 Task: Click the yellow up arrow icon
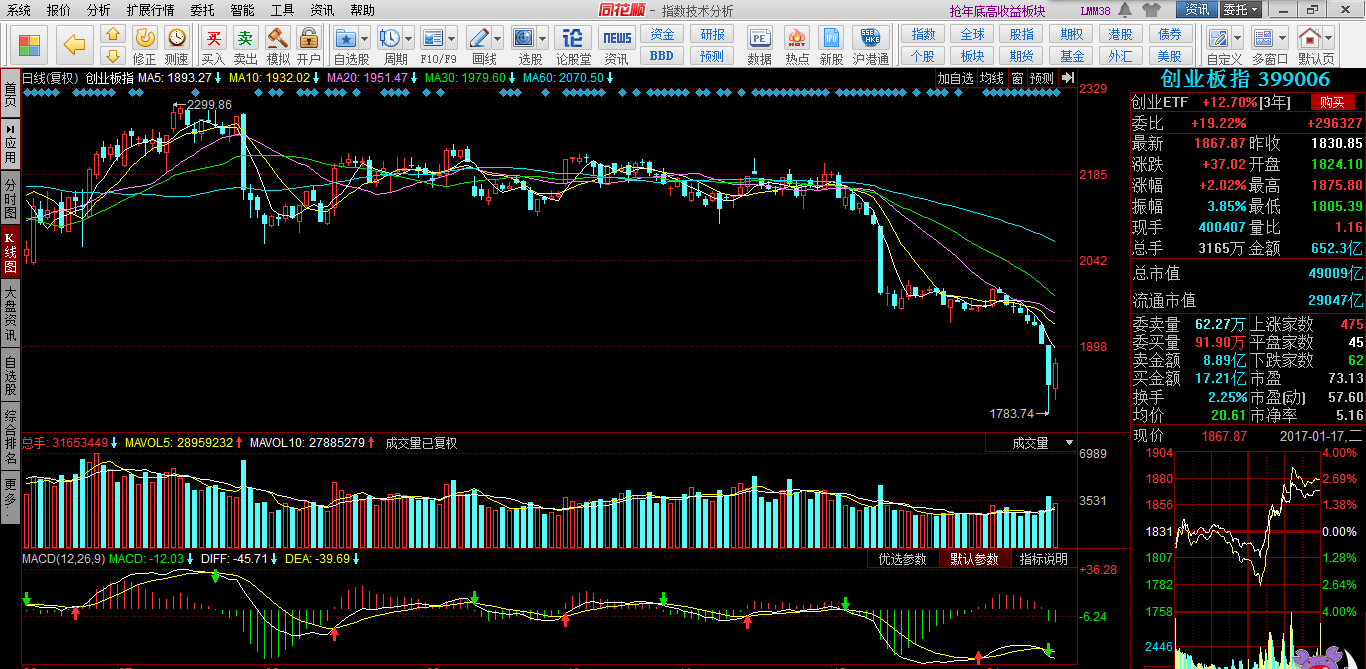point(113,34)
